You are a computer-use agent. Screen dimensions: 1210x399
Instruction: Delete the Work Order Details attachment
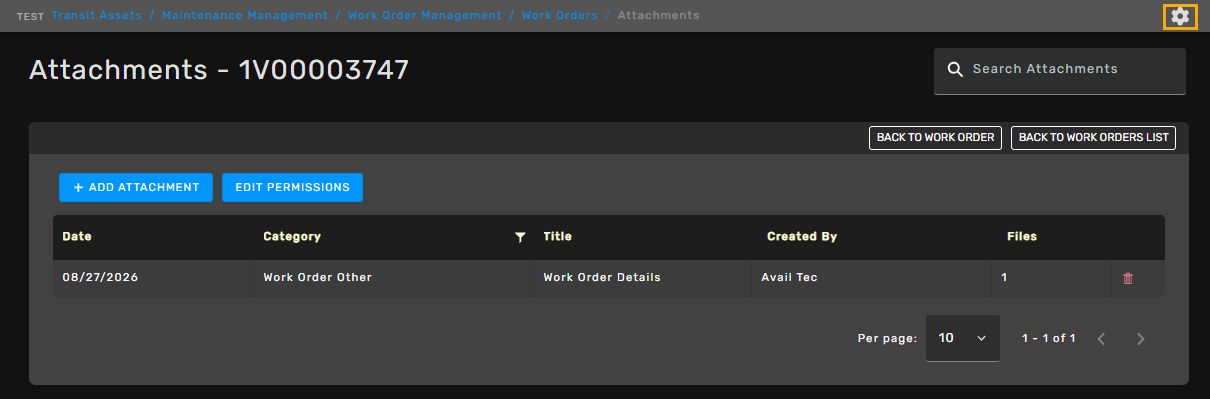(x=1128, y=278)
